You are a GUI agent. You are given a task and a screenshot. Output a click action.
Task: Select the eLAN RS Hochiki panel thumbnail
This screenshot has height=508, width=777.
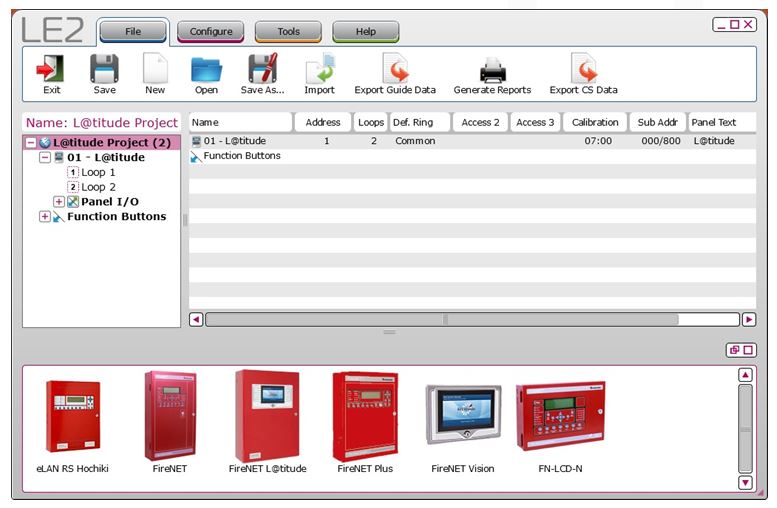point(72,416)
